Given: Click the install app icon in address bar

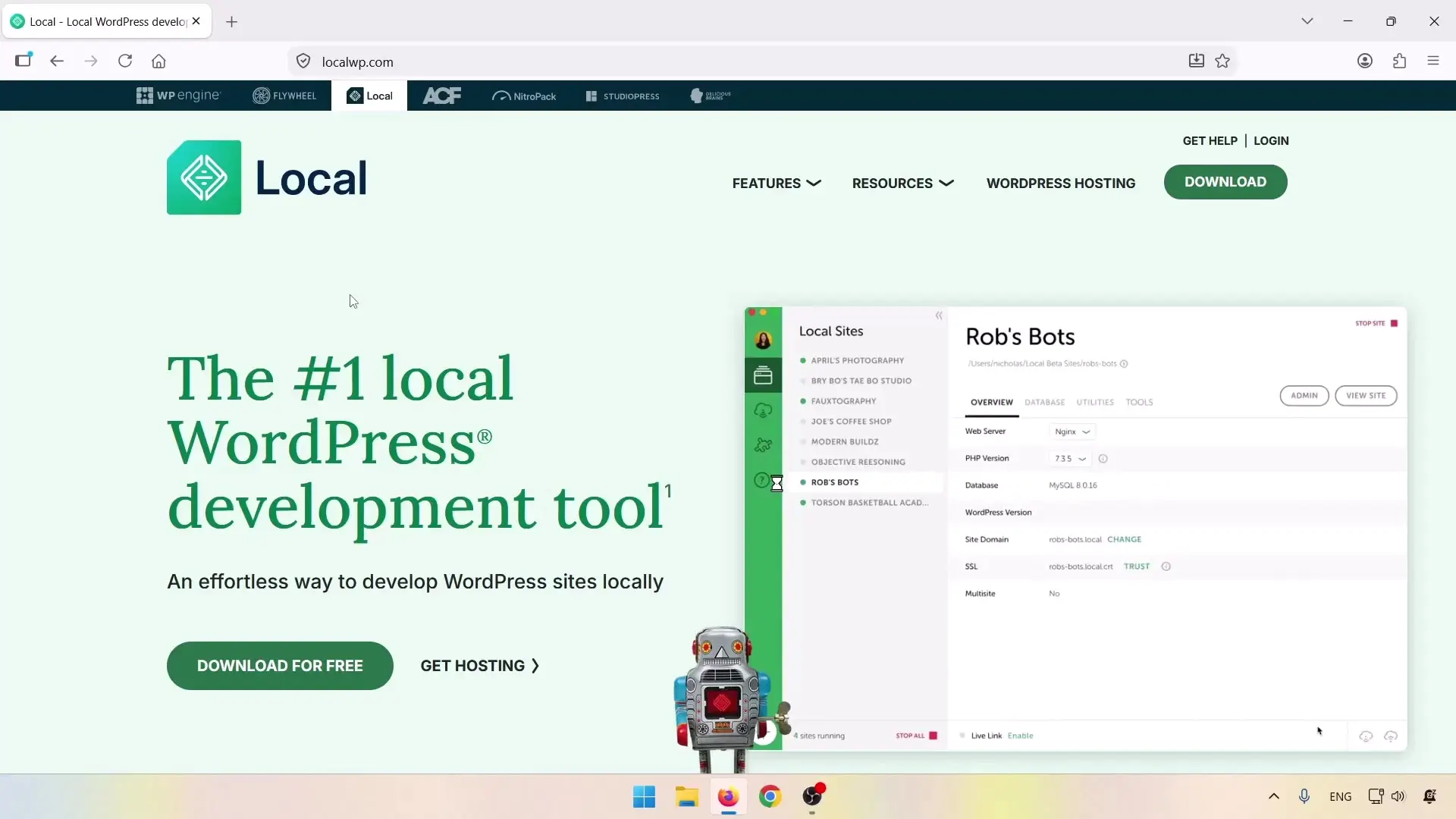Looking at the screenshot, I should pyautogui.click(x=1196, y=61).
